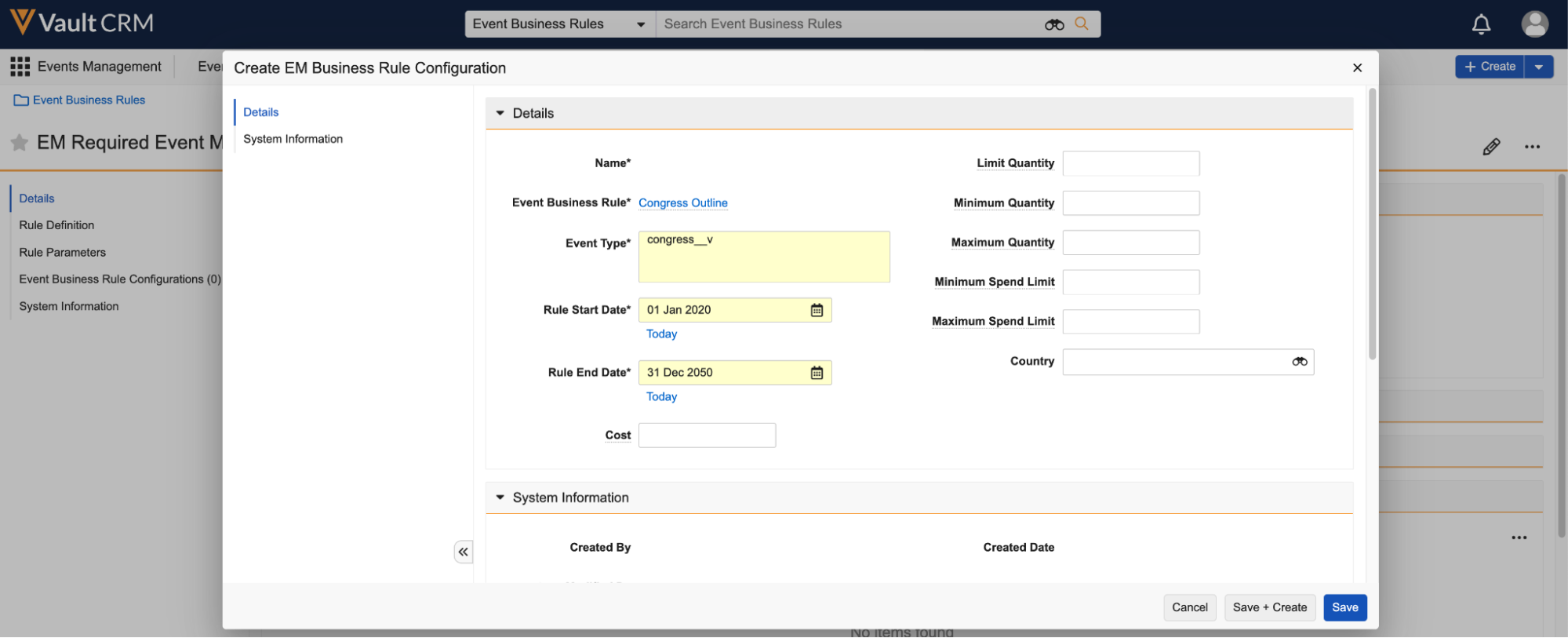Expand the arrow next to Create button

[1539, 67]
